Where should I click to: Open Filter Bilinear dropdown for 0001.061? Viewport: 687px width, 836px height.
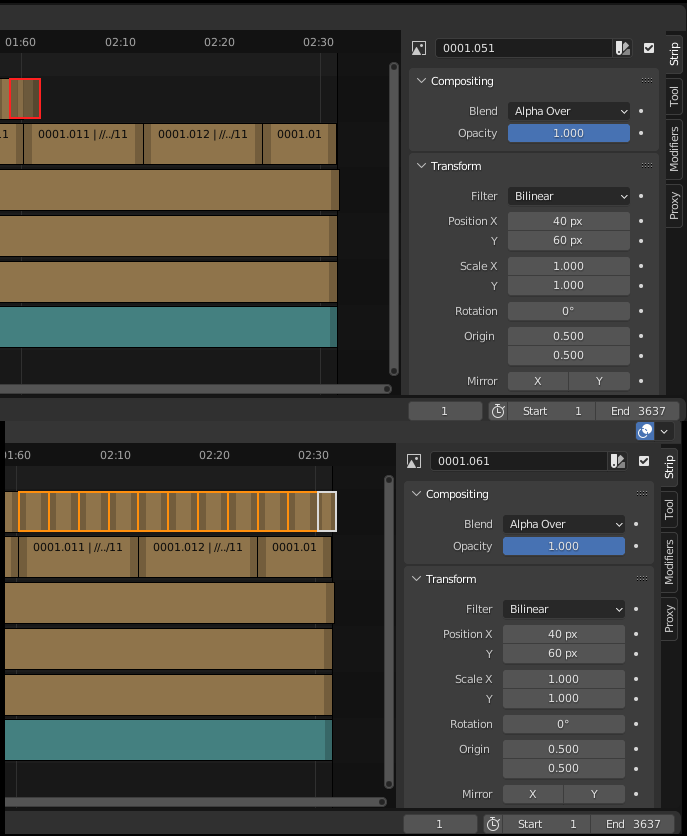click(x=564, y=609)
